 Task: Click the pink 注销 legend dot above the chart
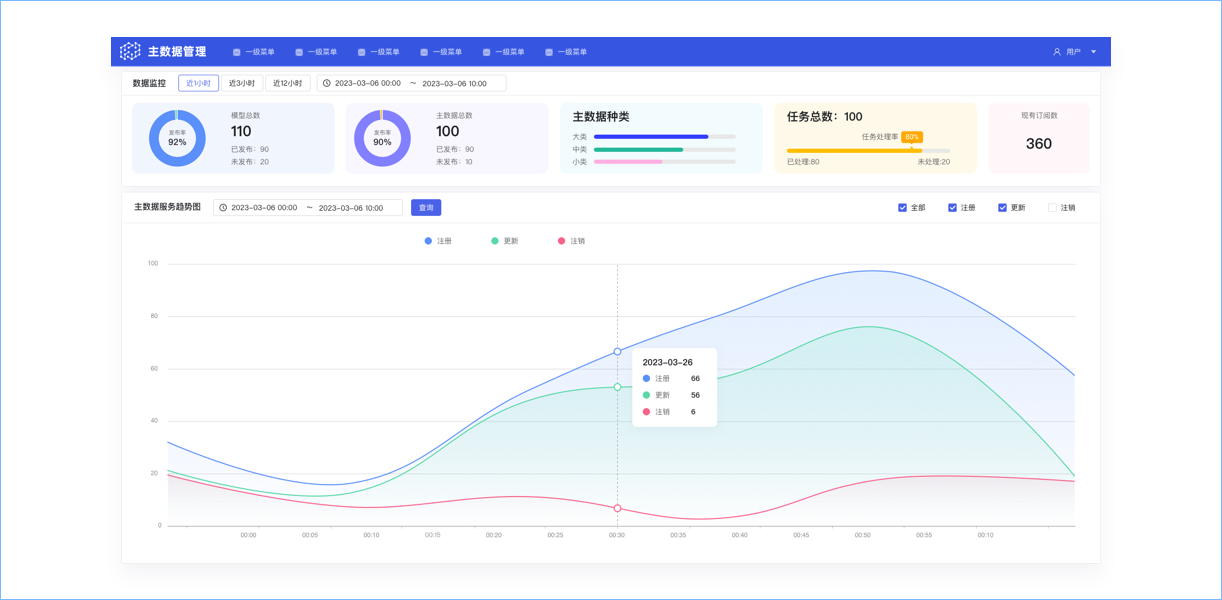[561, 241]
